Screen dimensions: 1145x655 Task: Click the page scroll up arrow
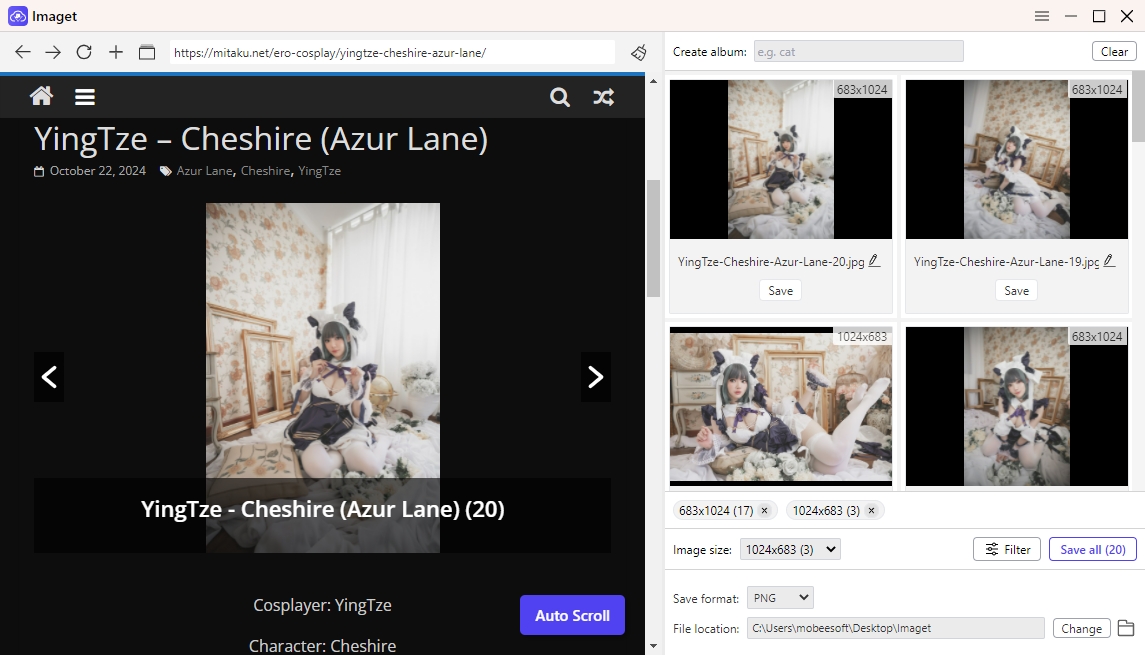pos(653,81)
